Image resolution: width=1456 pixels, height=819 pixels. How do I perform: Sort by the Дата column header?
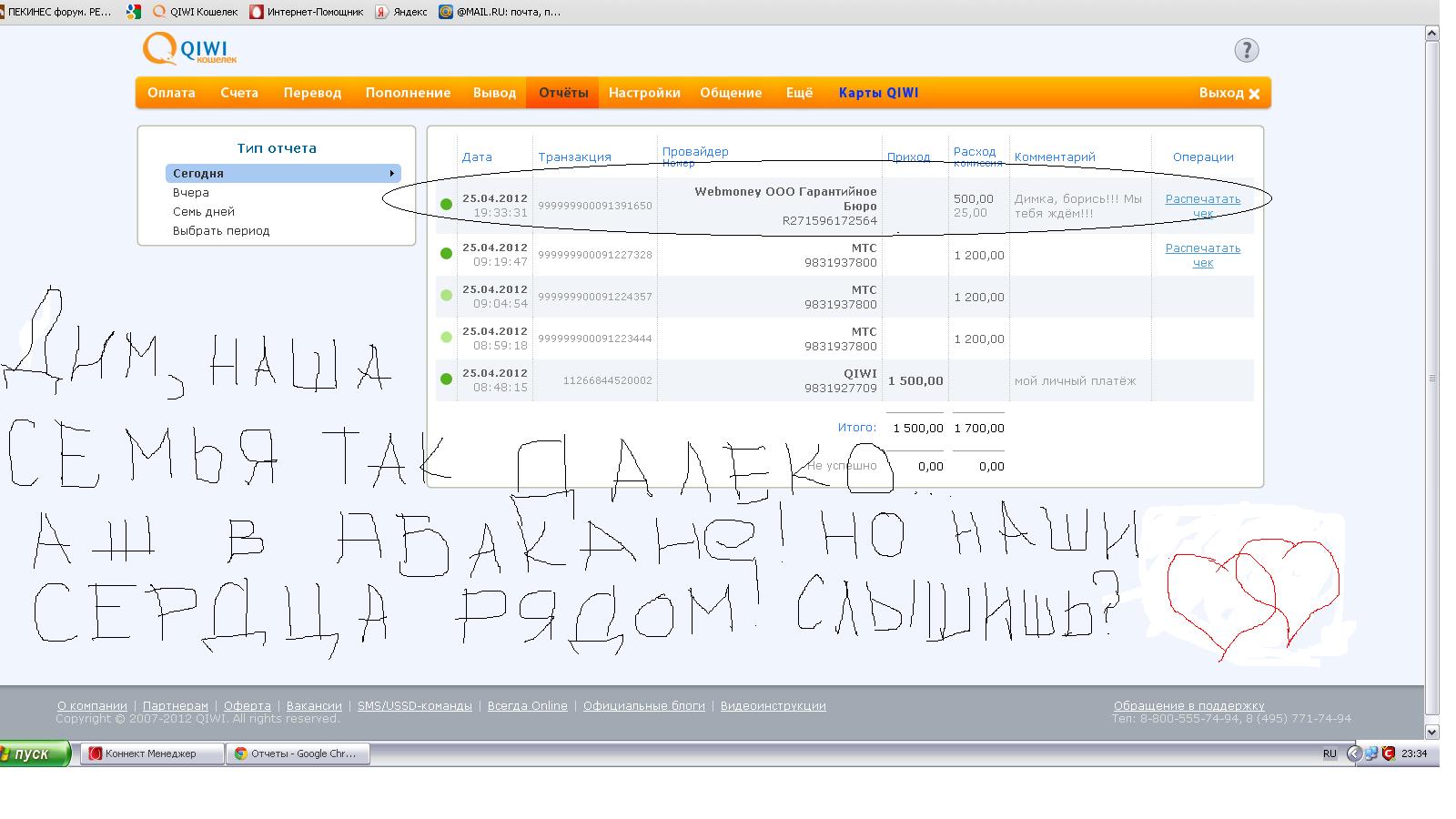coord(477,157)
